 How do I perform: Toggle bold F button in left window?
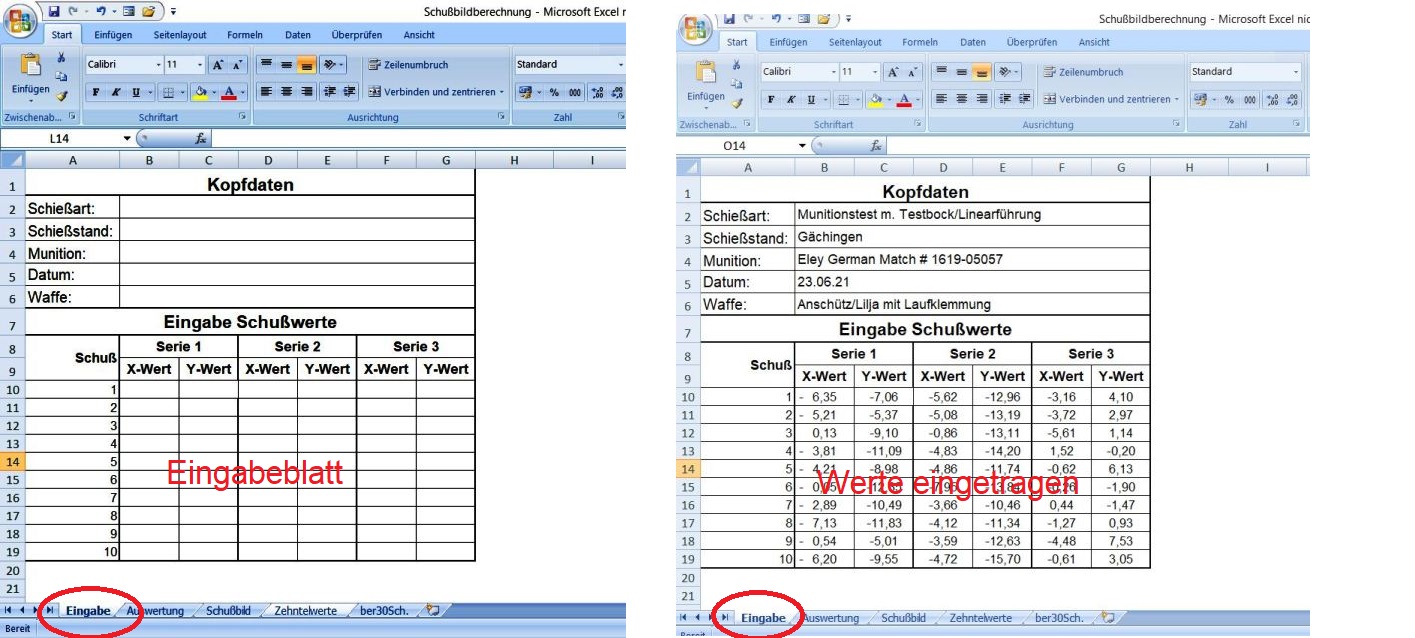pyautogui.click(x=96, y=93)
